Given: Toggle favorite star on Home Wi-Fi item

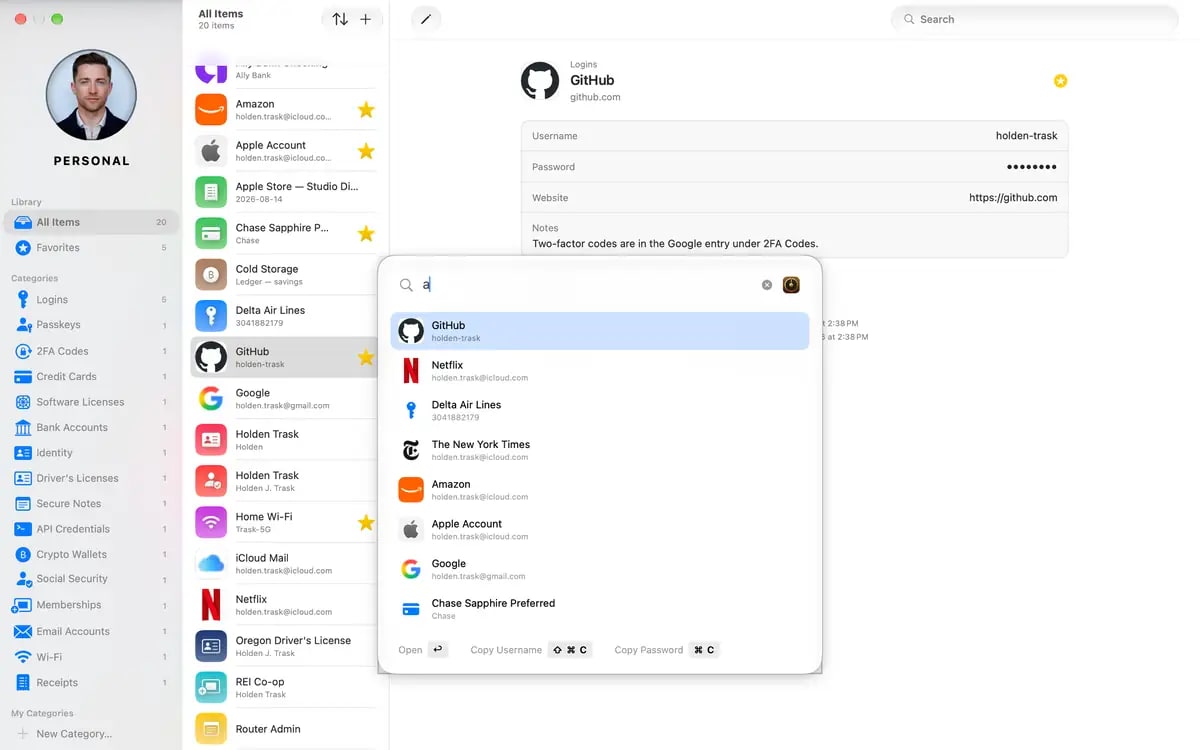Looking at the screenshot, I should tap(366, 522).
